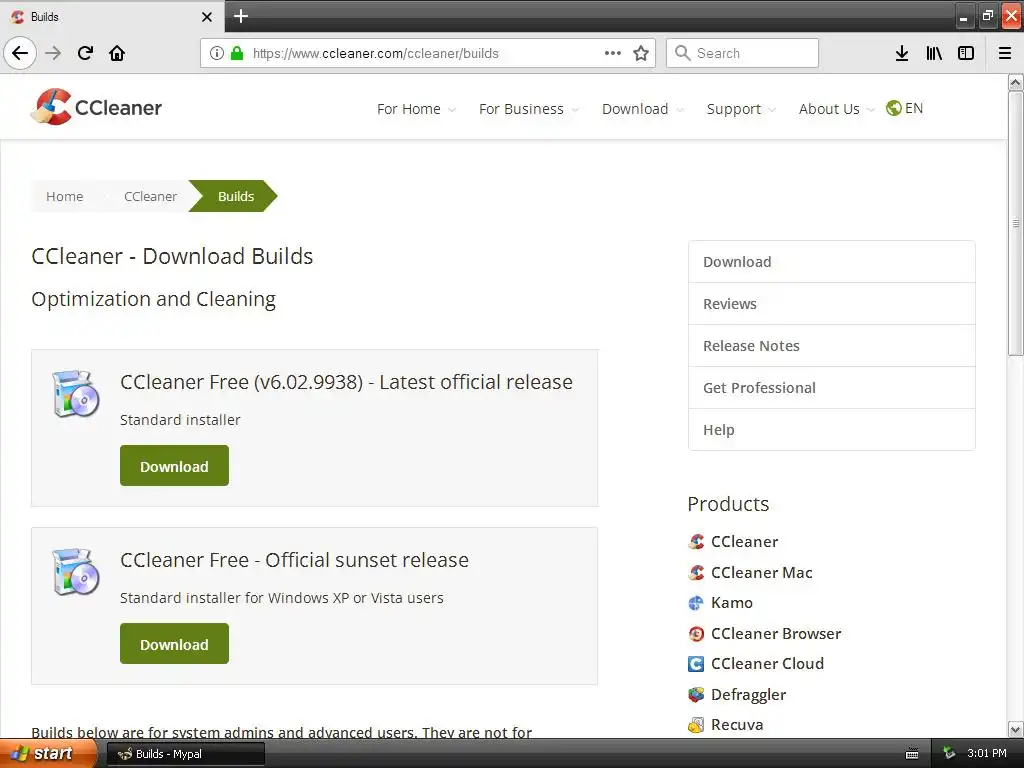Show site information icon in address bar
The height and width of the screenshot is (768, 1024).
click(x=217, y=53)
